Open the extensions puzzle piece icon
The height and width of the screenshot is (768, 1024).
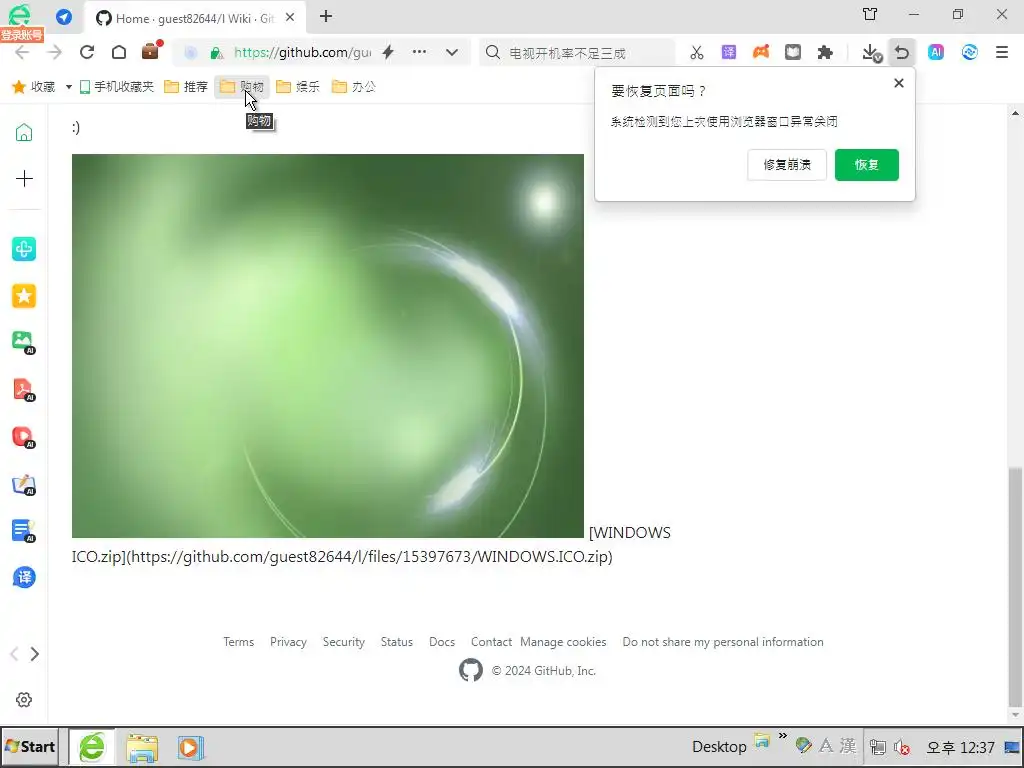coord(825,52)
